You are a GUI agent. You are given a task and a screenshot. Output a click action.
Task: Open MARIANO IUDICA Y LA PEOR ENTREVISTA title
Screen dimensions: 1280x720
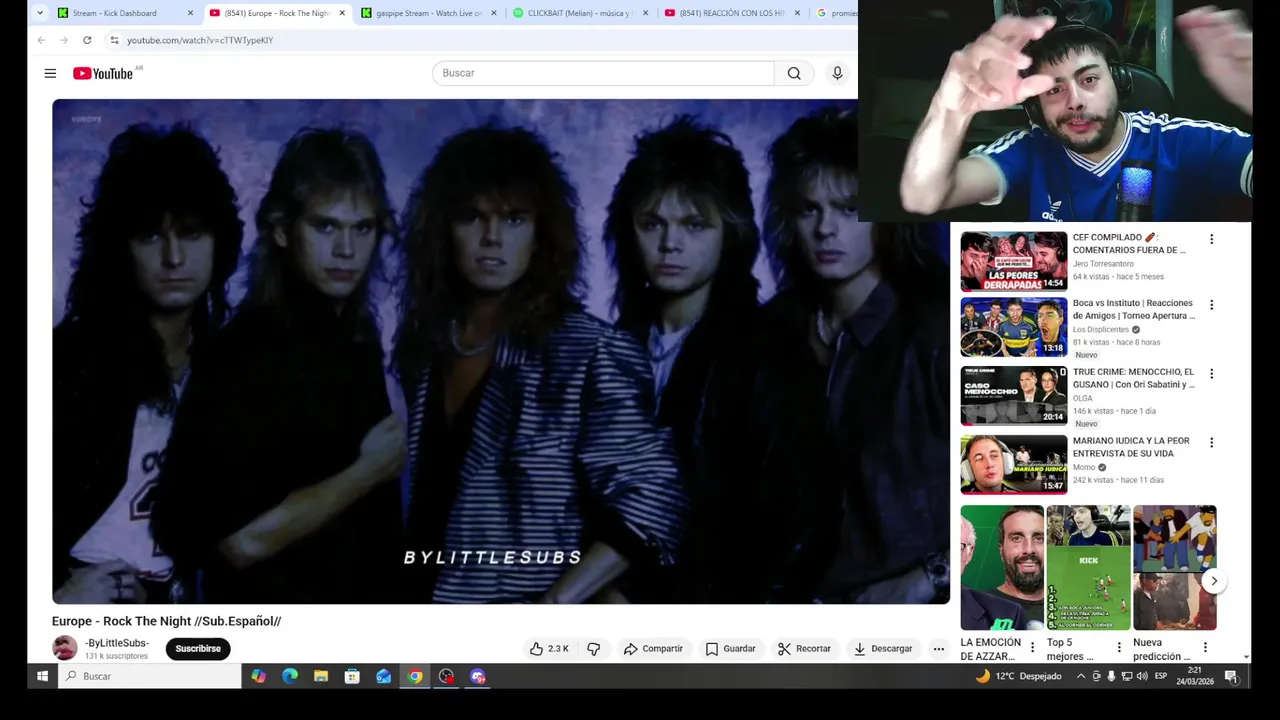[x=1131, y=447]
